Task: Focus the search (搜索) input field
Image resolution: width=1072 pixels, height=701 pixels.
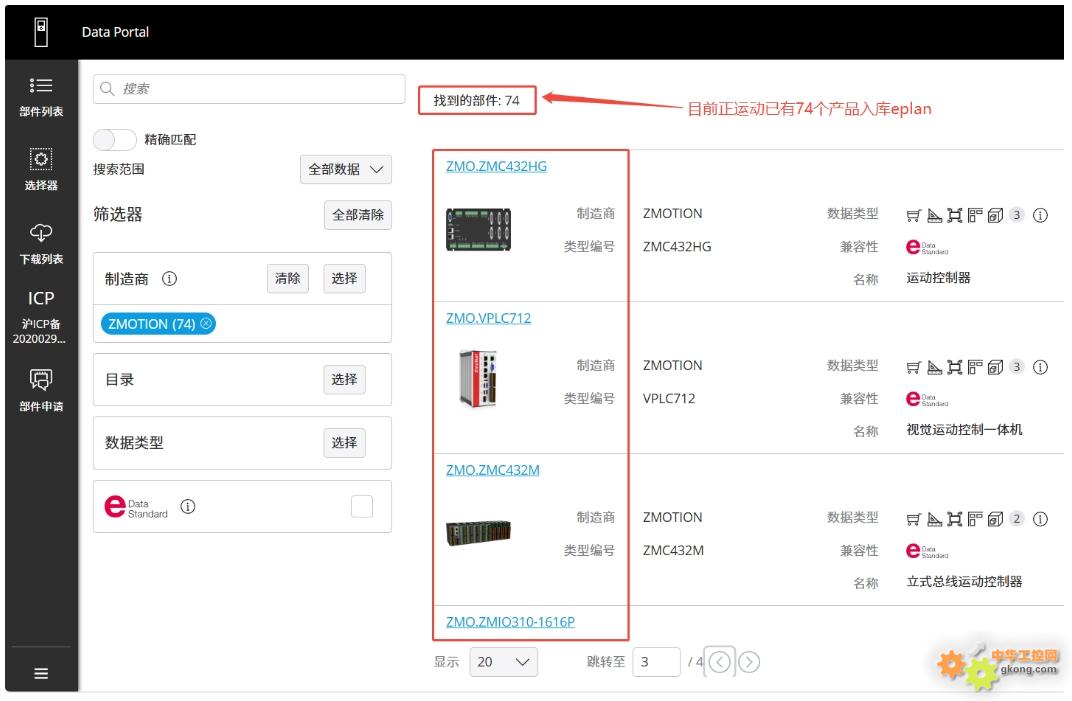Action: tap(249, 89)
